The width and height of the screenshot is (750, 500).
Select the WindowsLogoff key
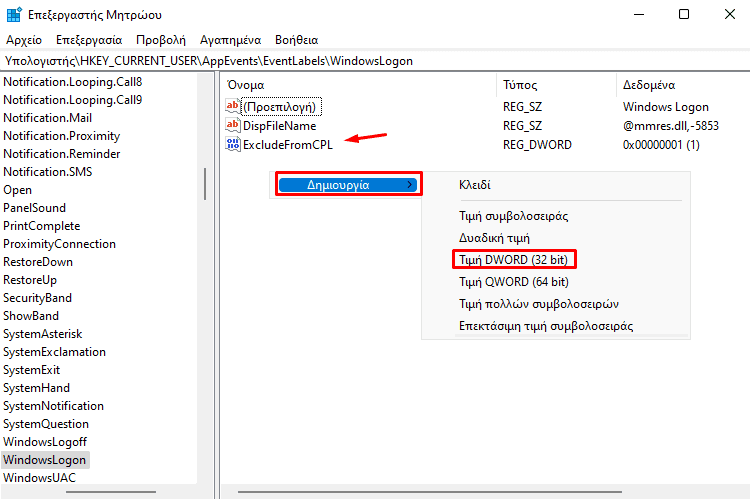click(x=45, y=442)
